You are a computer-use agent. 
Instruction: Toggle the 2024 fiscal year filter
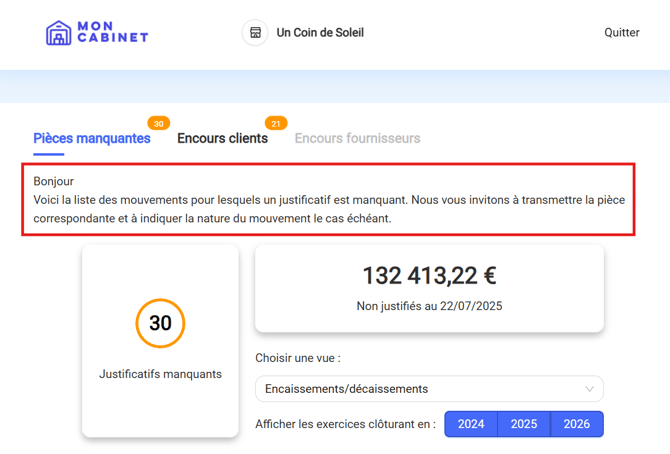(x=471, y=424)
